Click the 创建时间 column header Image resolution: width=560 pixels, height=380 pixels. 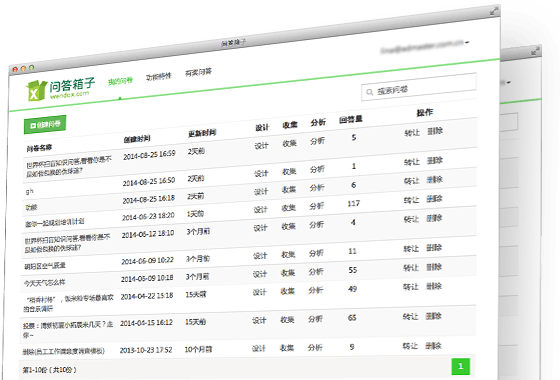[137, 139]
